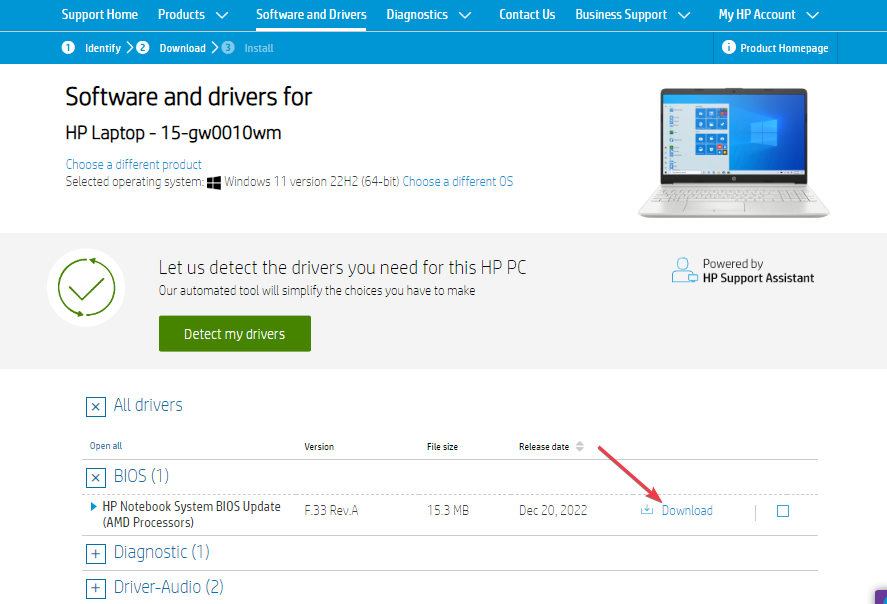Click Detect my drivers button
This screenshot has height=604, width=887.
pyautogui.click(x=235, y=334)
